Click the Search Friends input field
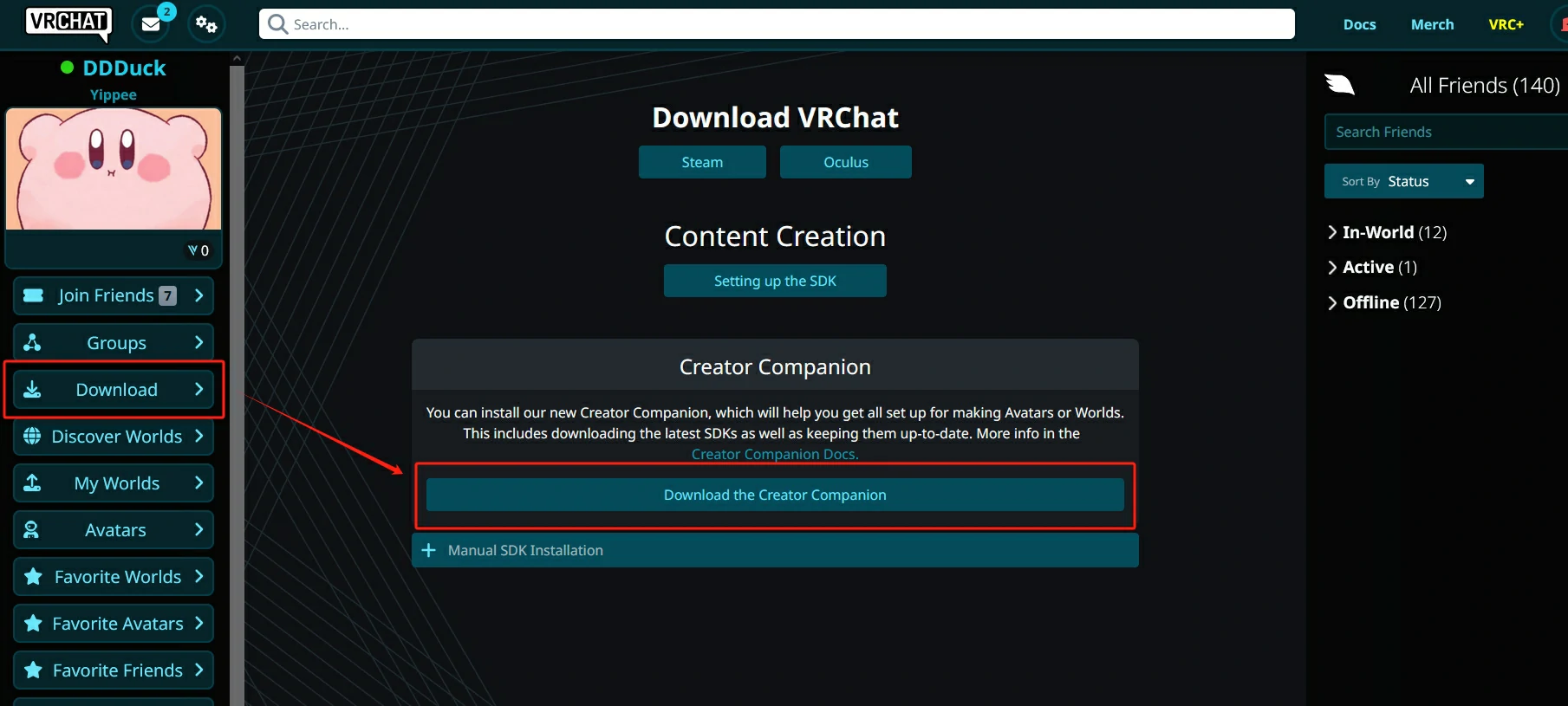 click(x=1446, y=132)
